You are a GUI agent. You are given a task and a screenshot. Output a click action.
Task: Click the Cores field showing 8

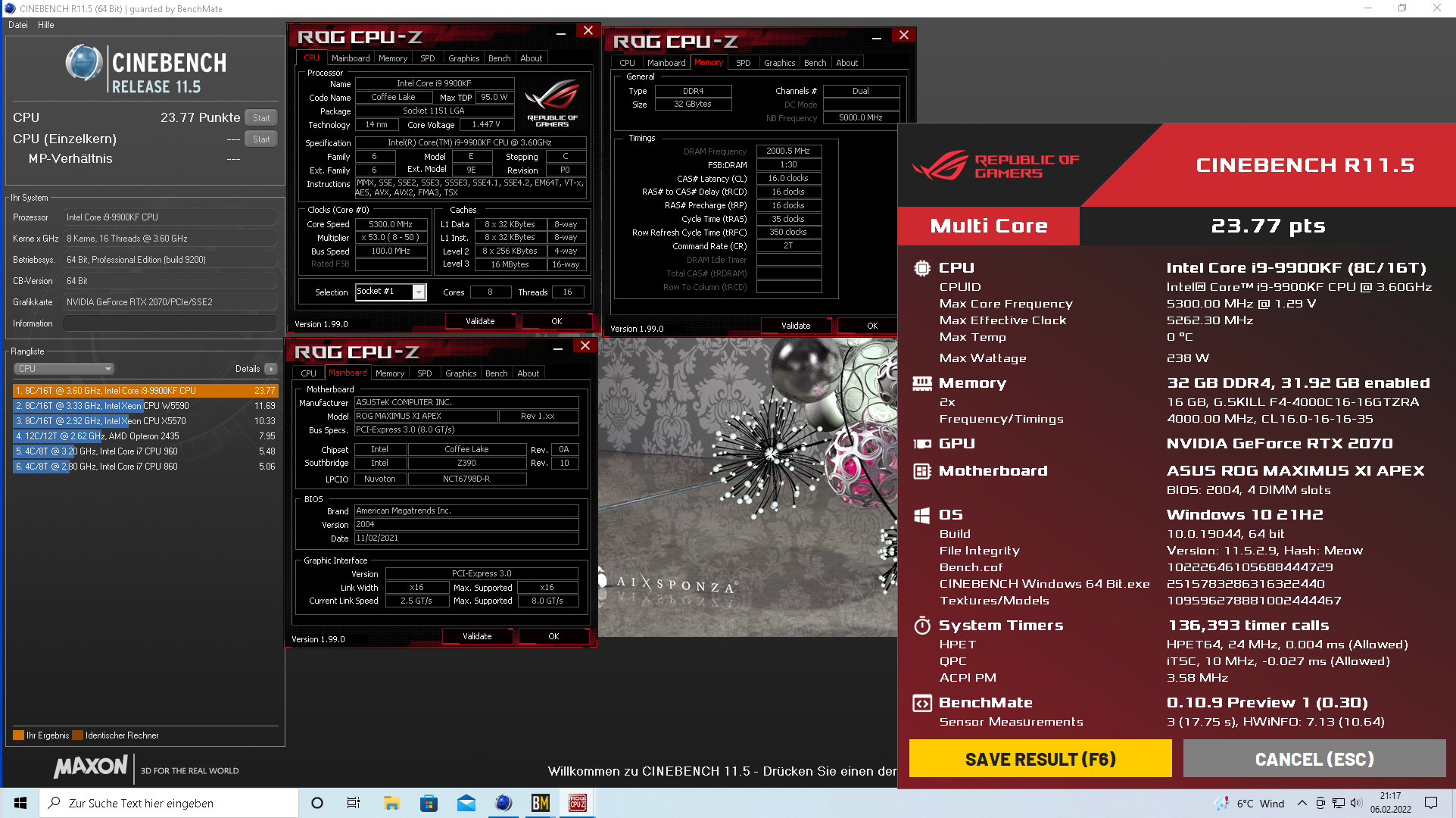click(490, 292)
